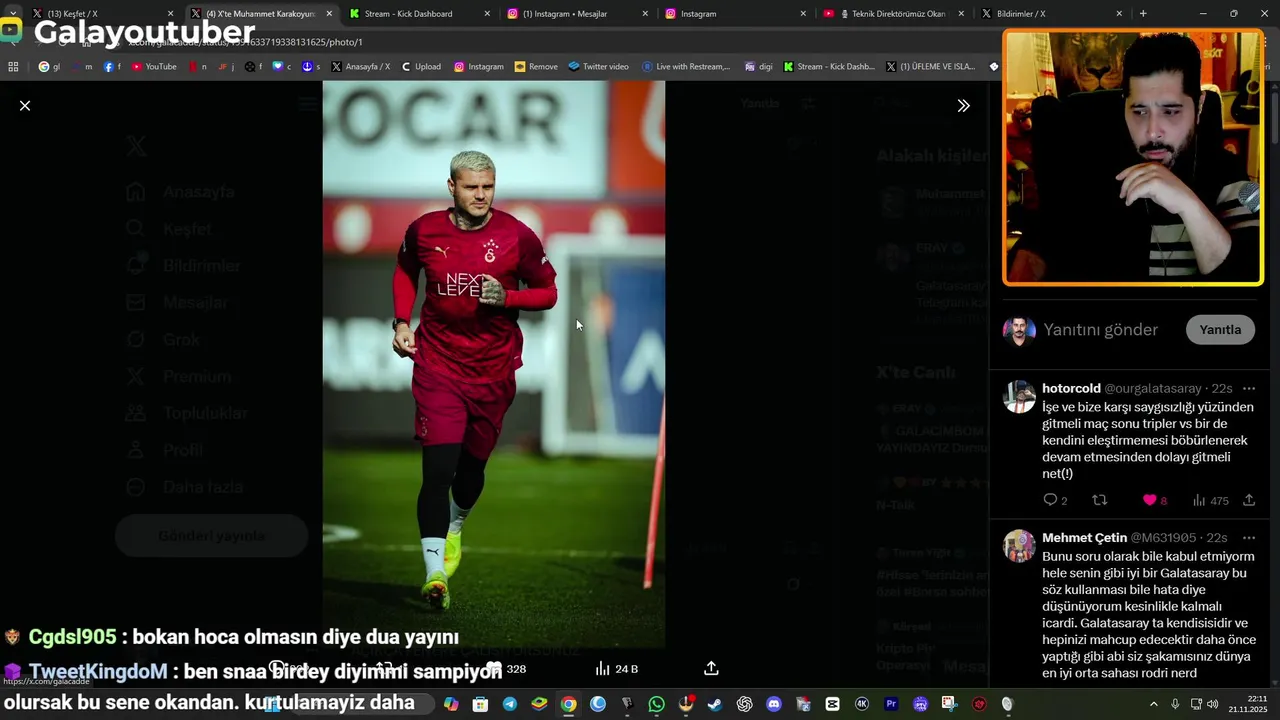Viewport: 1280px width, 720px height.
Task: Open hotorcold's profile via the avatar
Action: tap(1019, 396)
